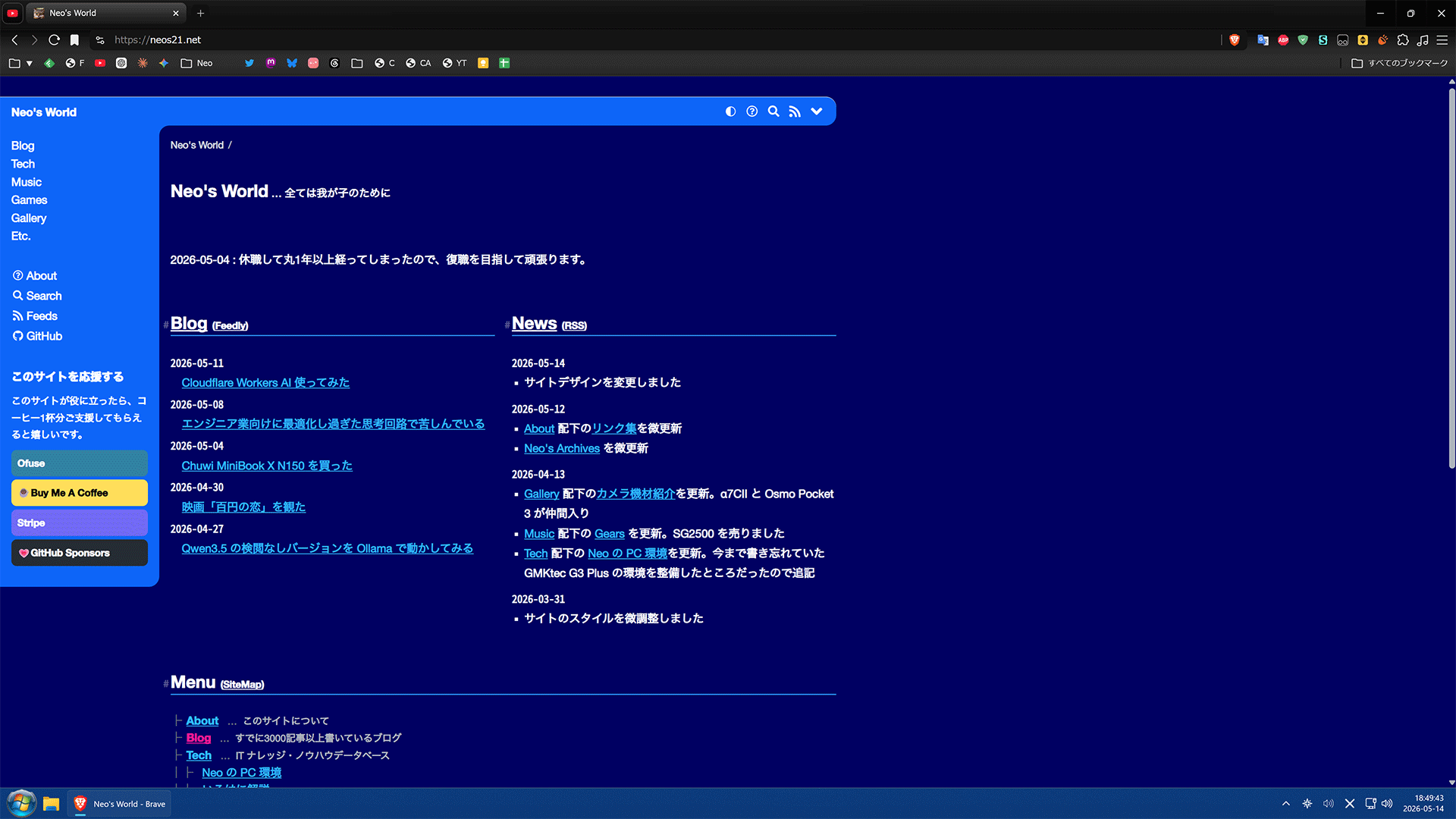
Task: Open Gallery in the left sidebar
Action: 29,218
